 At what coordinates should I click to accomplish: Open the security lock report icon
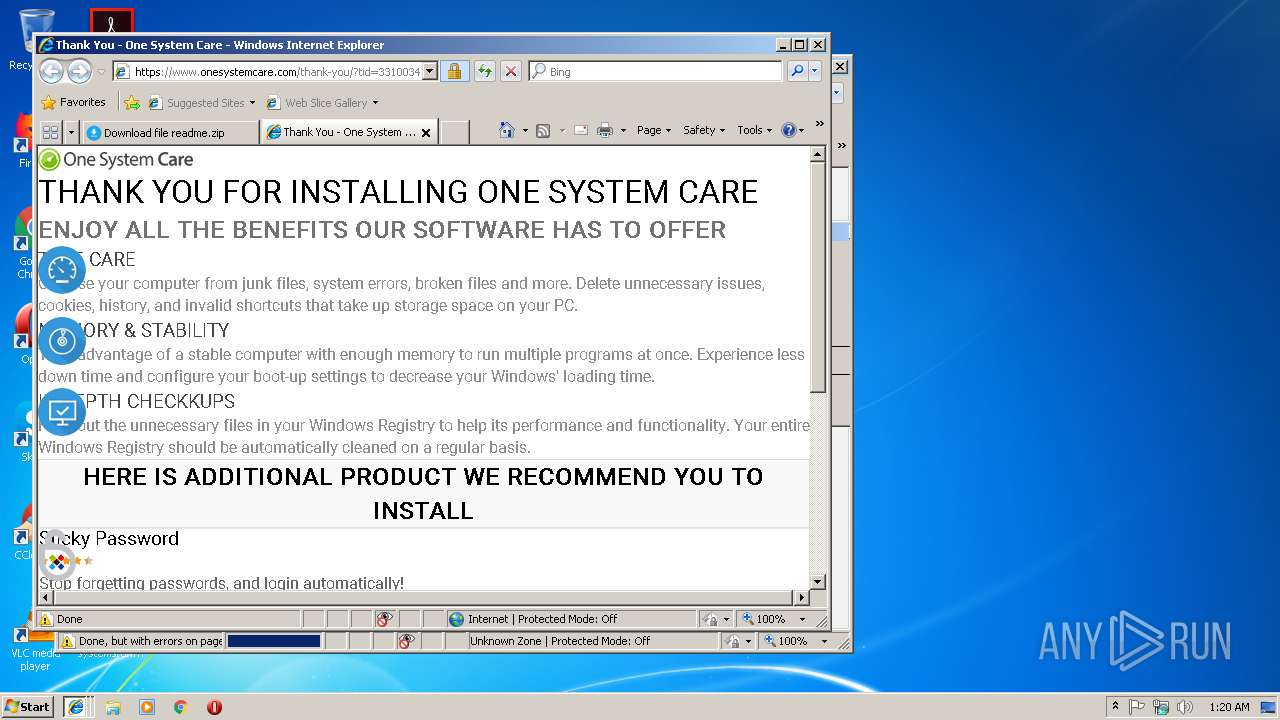coord(454,71)
